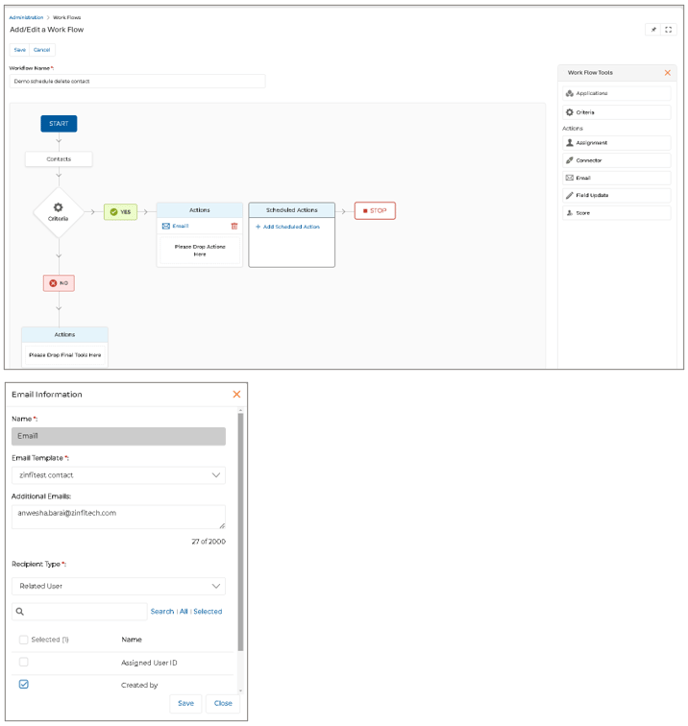Viewport: 688px width, 726px height.
Task: Click the Criteria gear icon in flow diamond
Action: click(x=58, y=207)
